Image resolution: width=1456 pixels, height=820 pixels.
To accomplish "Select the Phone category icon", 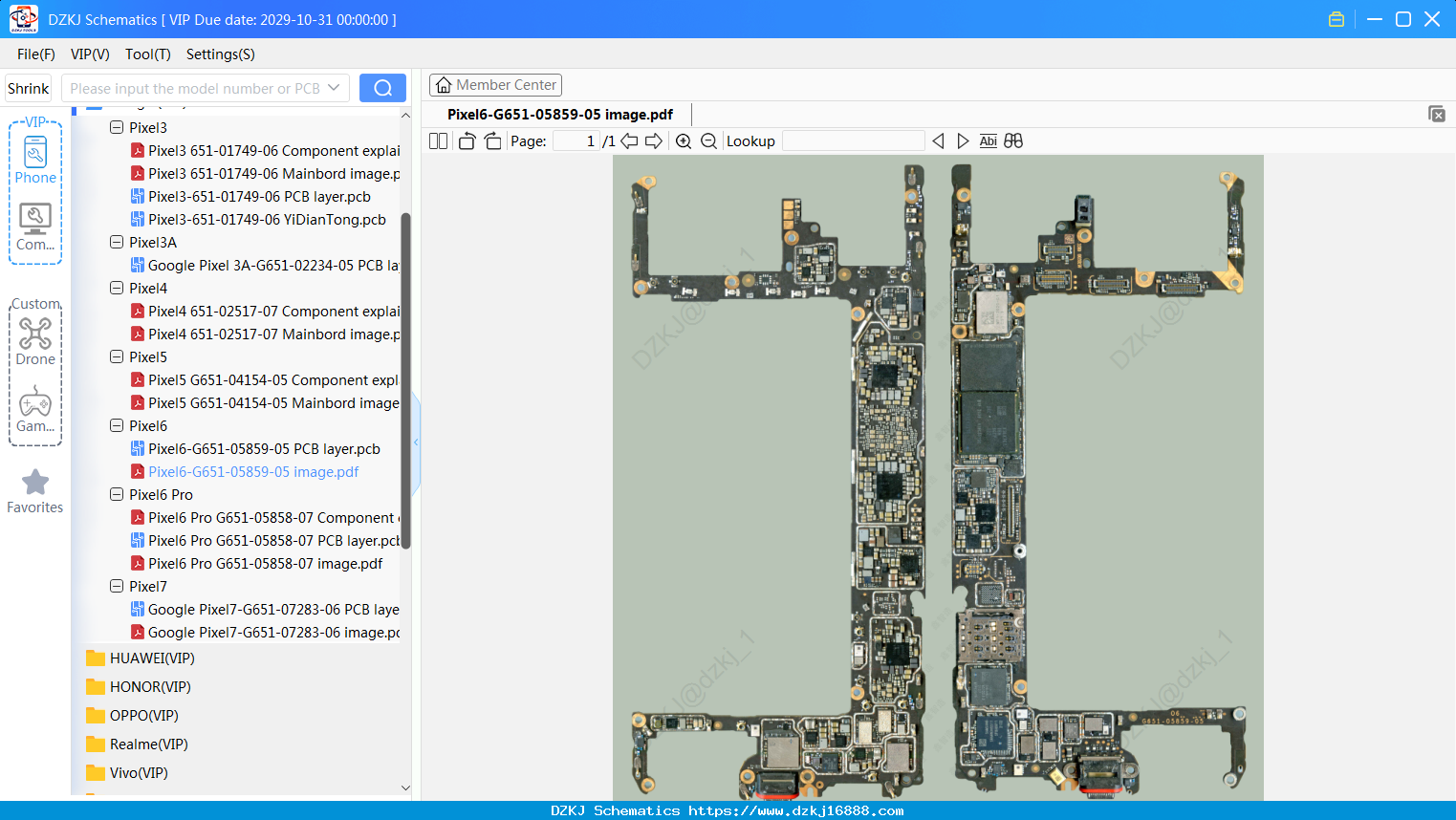I will 35,159.
